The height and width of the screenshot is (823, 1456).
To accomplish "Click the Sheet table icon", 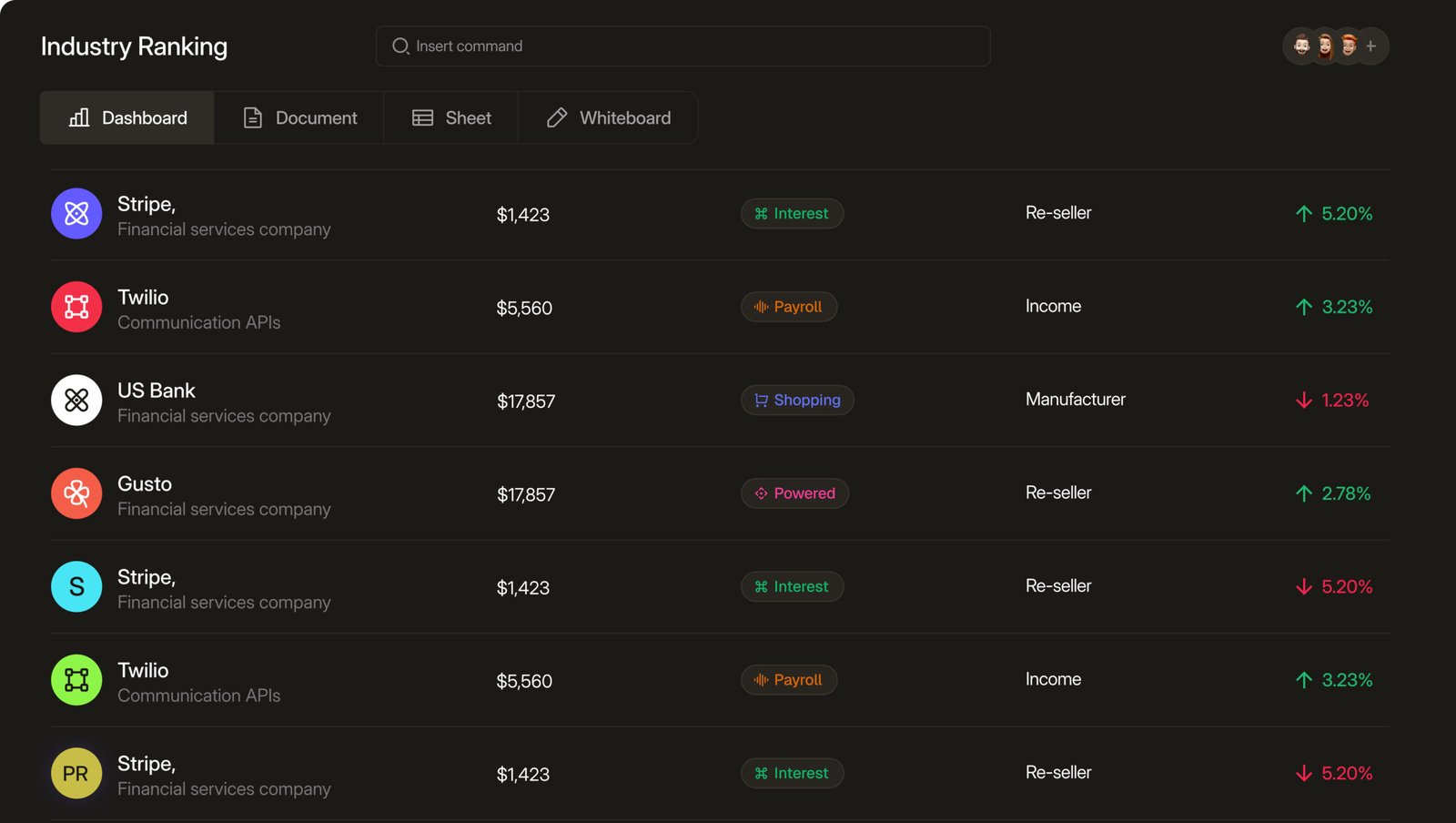I will tap(422, 117).
